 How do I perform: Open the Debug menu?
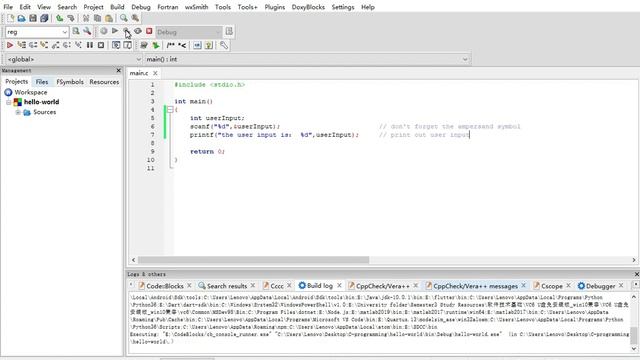coord(141,7)
